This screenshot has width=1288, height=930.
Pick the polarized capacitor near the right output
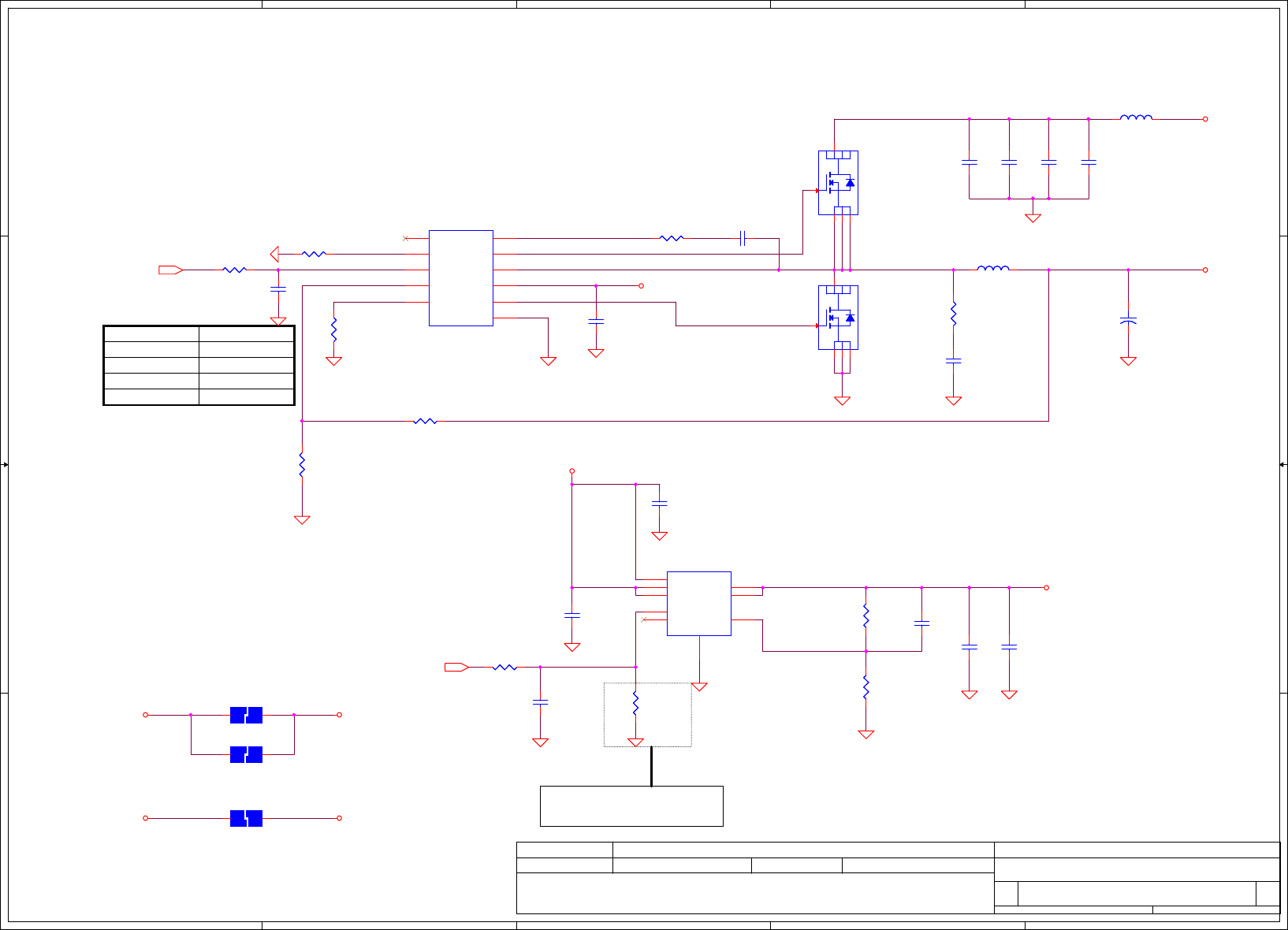[1128, 321]
